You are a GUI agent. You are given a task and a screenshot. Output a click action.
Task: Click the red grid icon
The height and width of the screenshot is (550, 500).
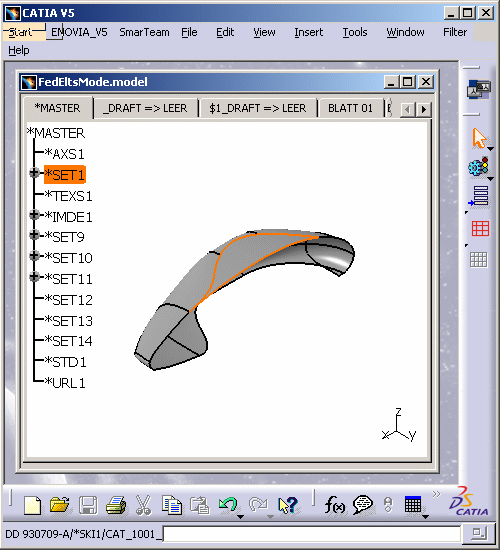coord(480,229)
